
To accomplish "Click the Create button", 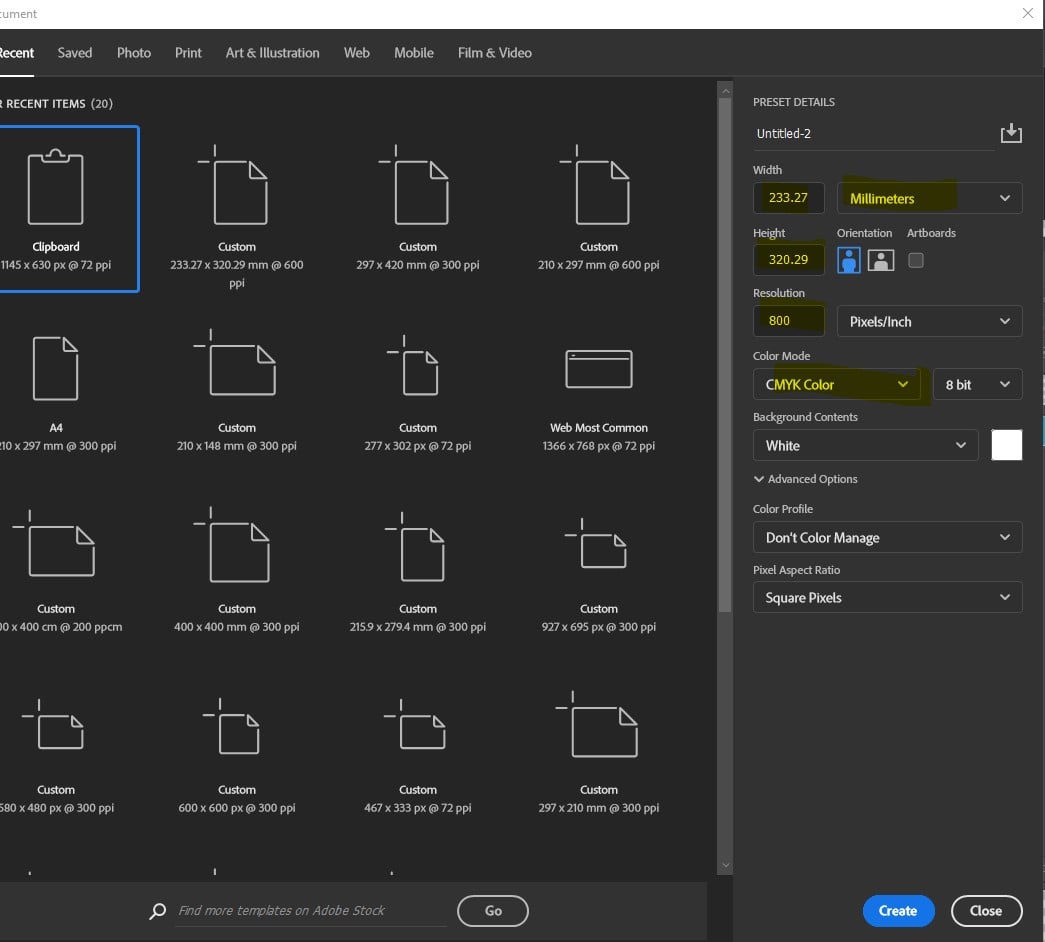I will [897, 910].
